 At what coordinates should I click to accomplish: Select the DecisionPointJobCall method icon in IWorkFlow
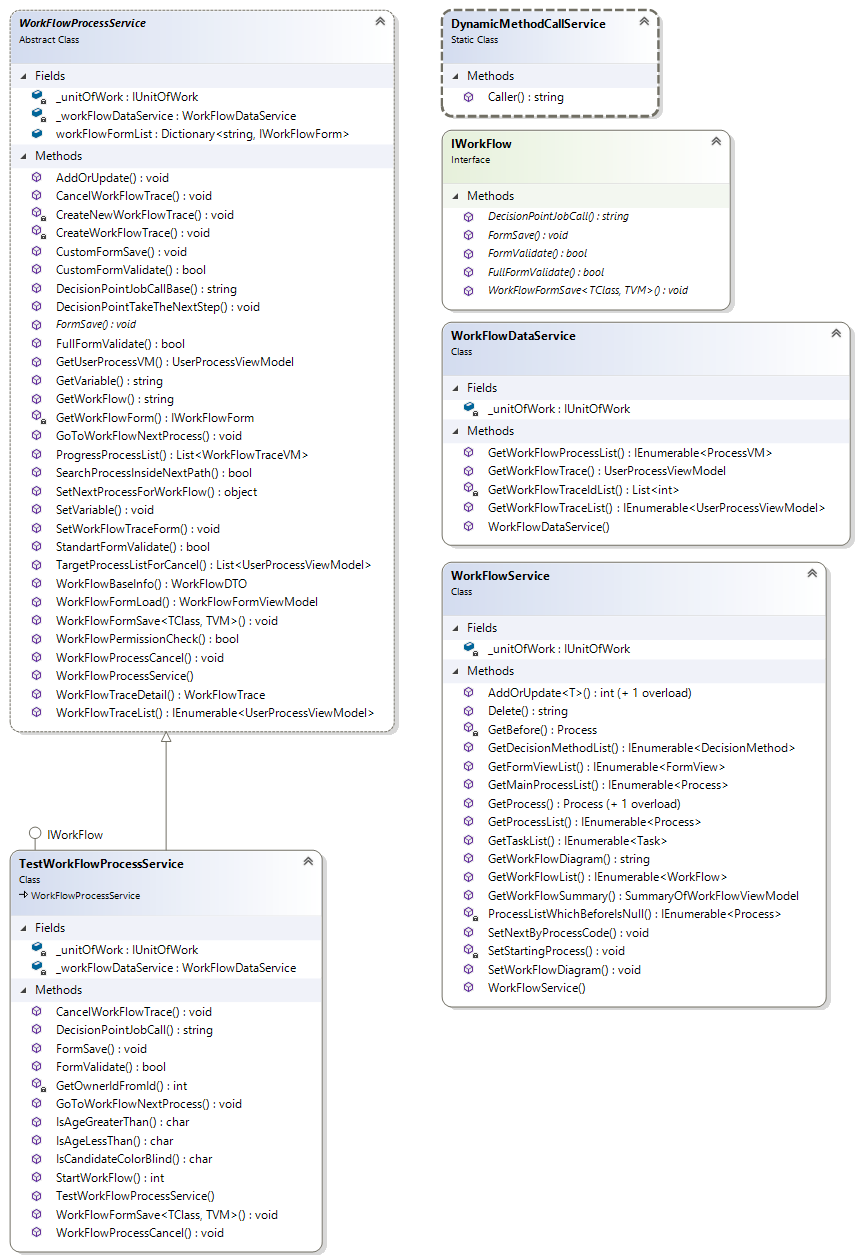pos(469,216)
